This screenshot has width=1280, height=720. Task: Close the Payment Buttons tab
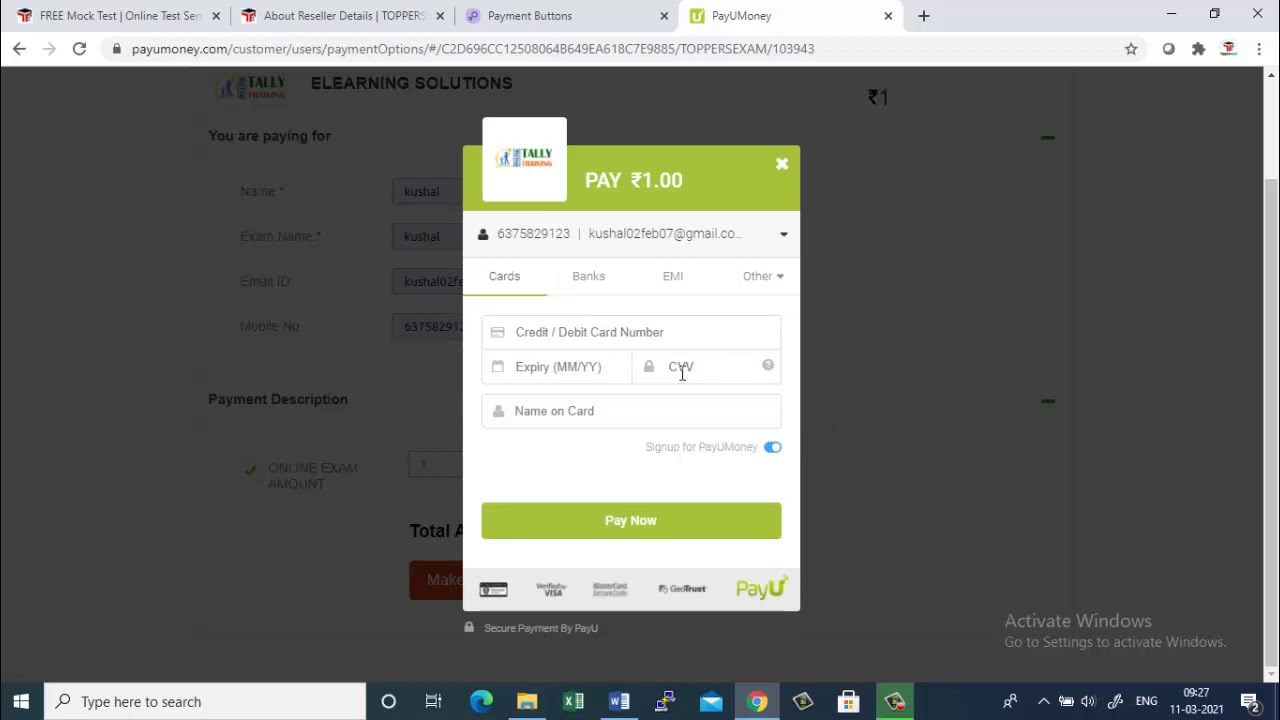(664, 16)
